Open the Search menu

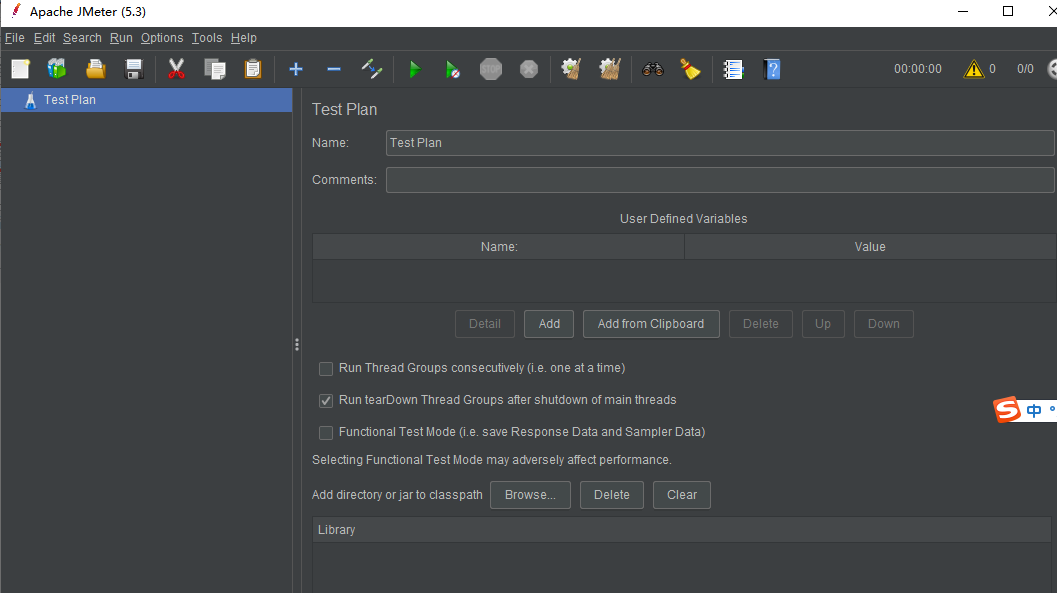[x=82, y=38]
